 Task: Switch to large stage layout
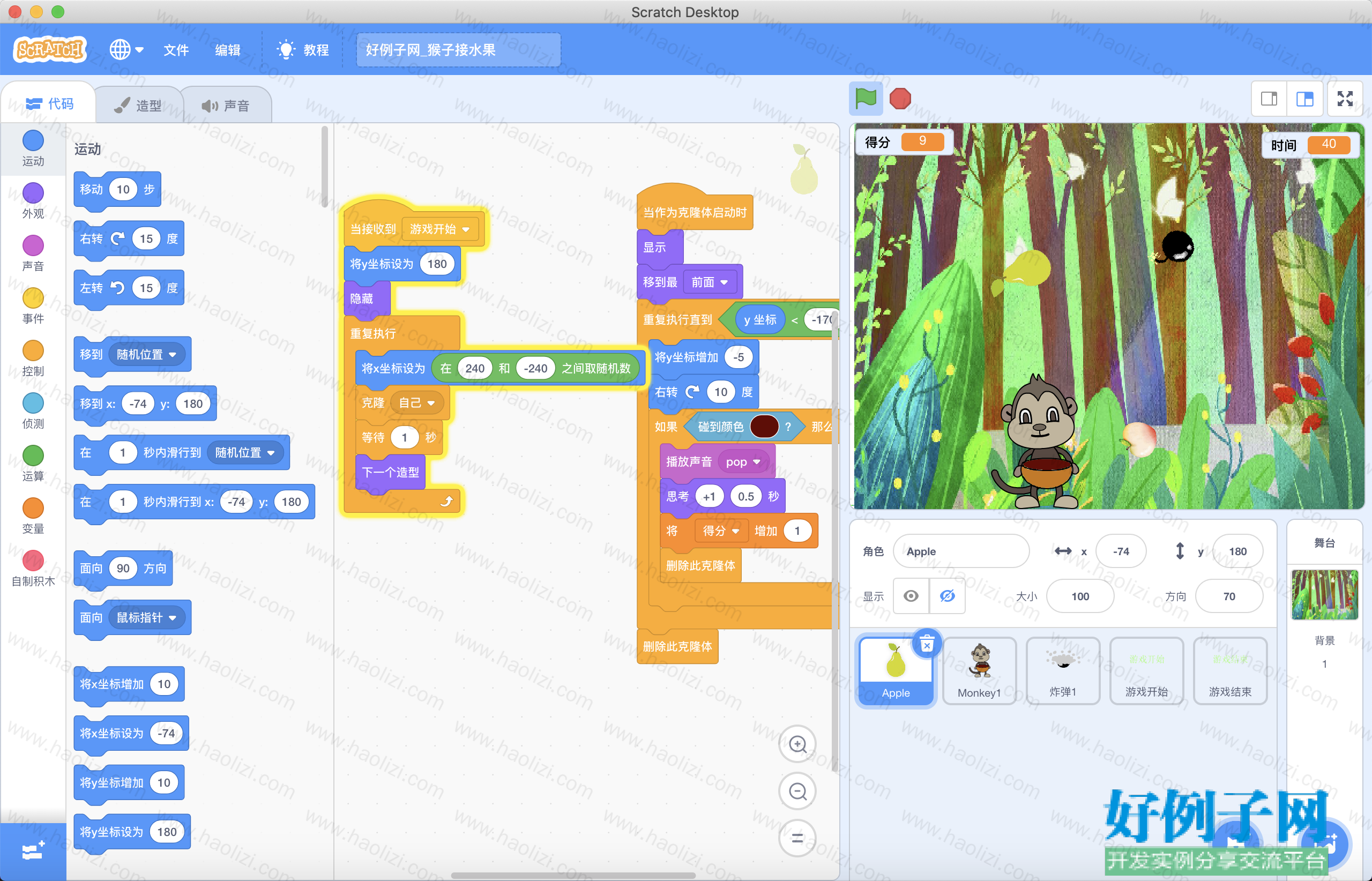pyautogui.click(x=1304, y=99)
